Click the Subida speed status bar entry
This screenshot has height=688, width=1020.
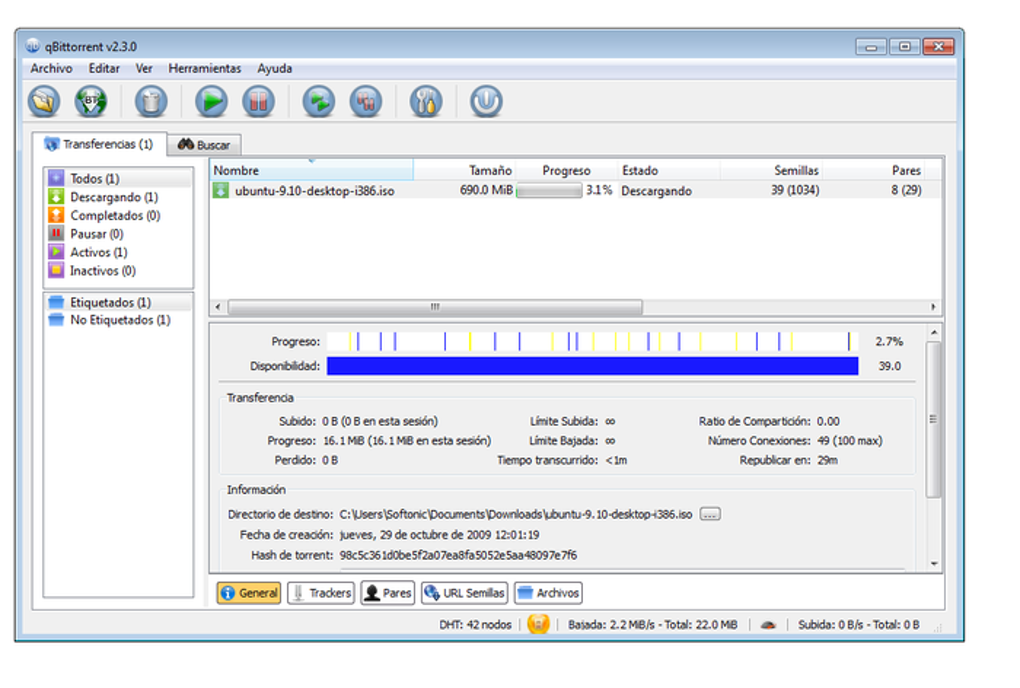(x=859, y=625)
